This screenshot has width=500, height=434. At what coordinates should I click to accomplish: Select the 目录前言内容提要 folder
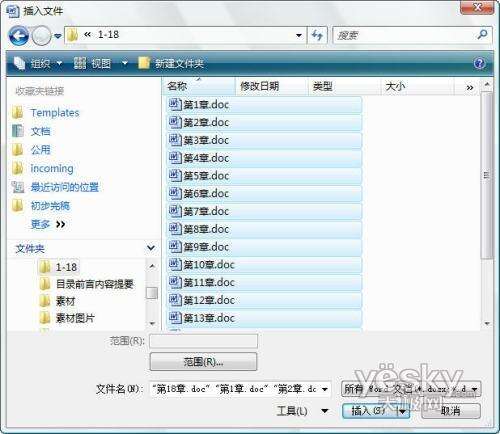[x=95, y=284]
